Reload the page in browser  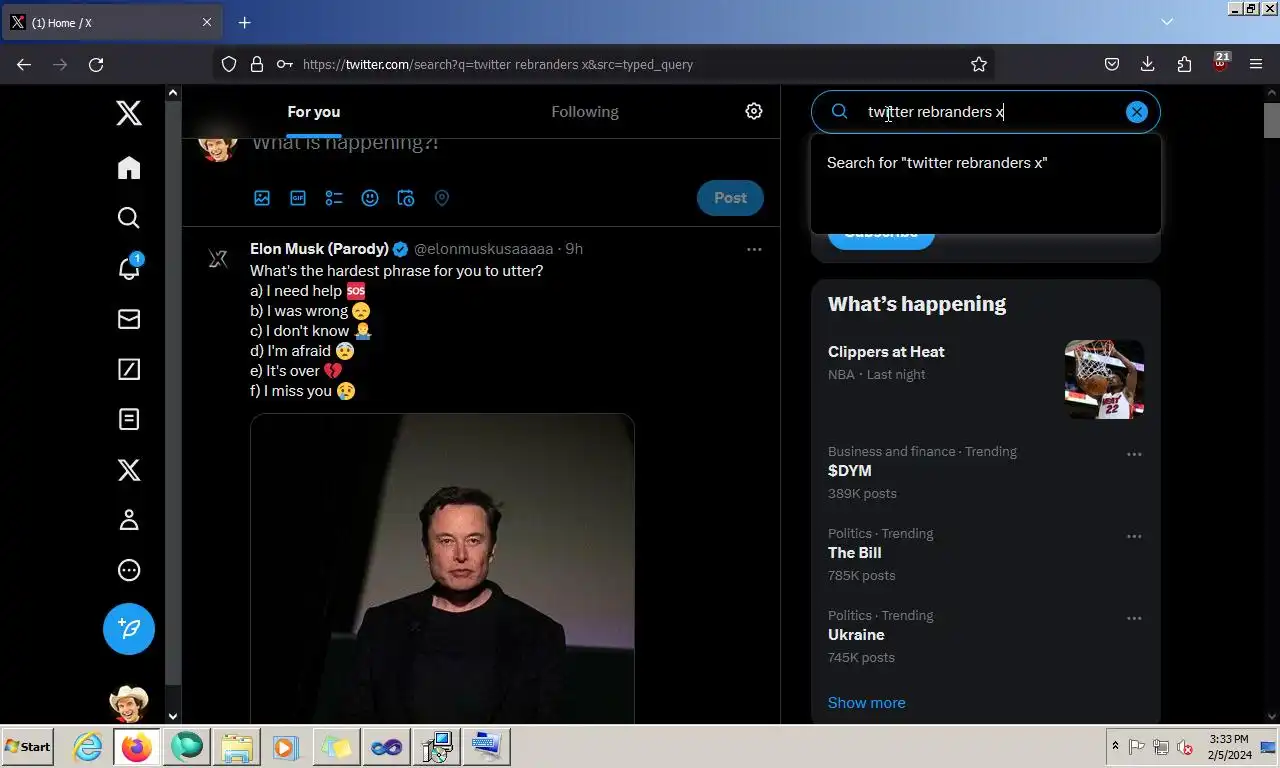point(96,64)
